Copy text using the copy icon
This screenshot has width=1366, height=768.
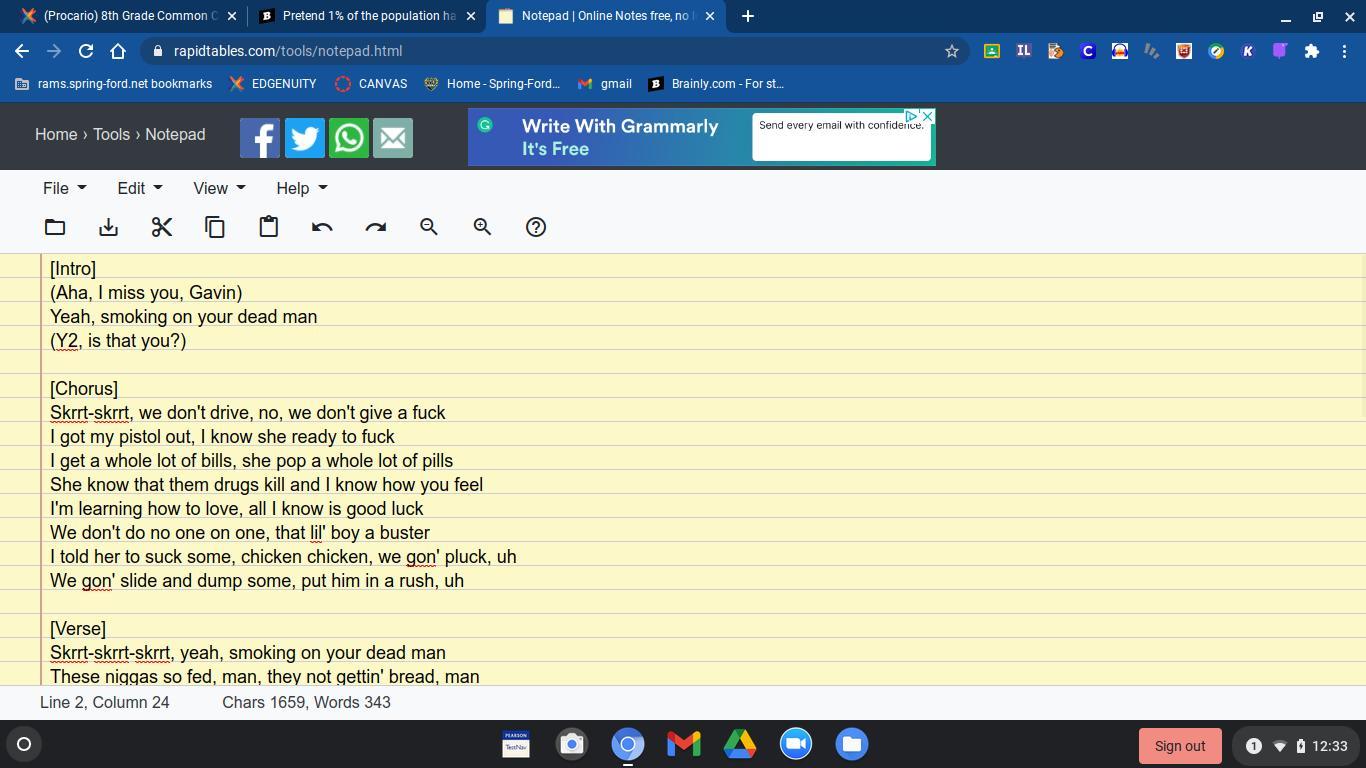tap(215, 227)
